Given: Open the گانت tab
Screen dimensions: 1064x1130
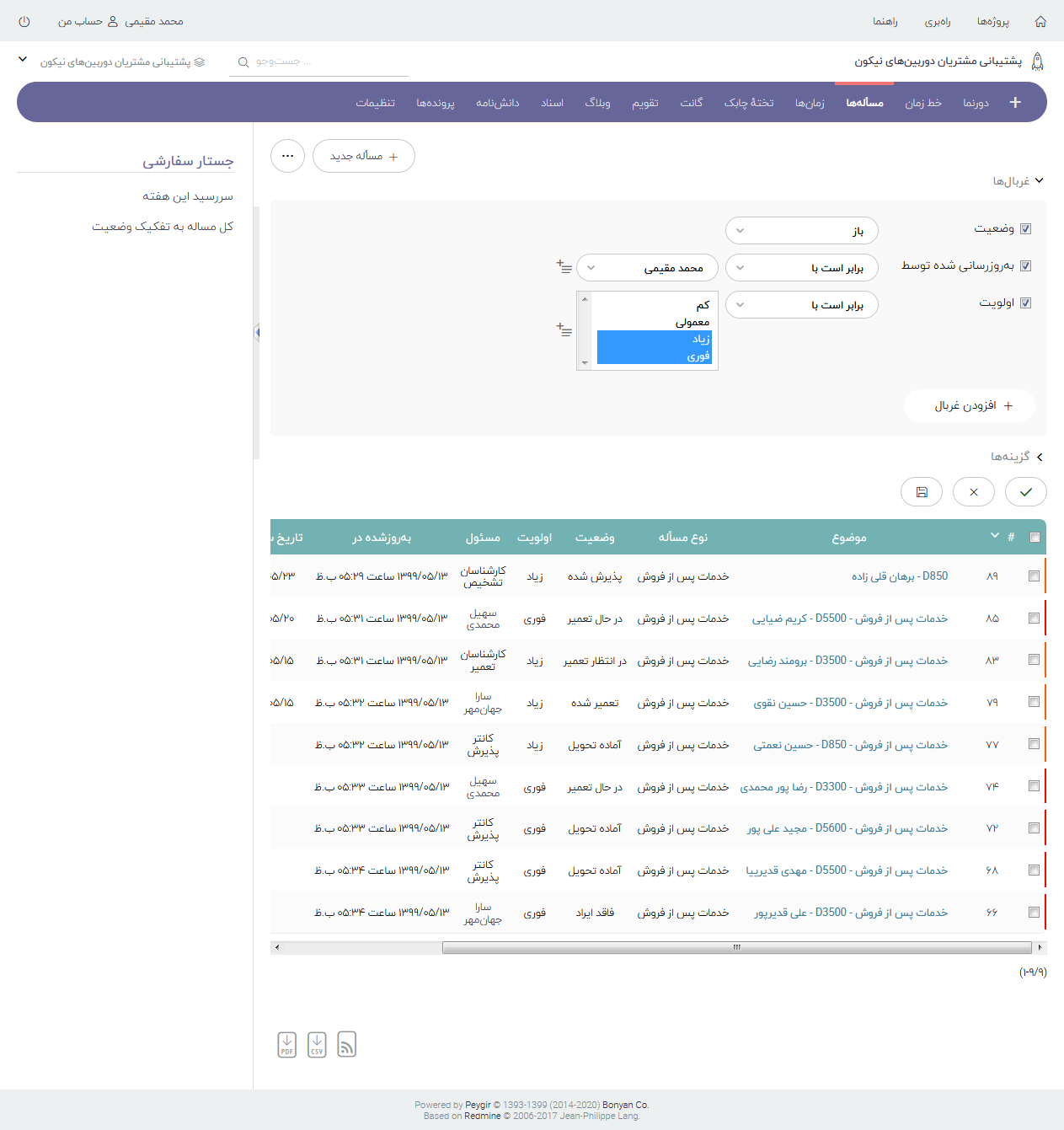Looking at the screenshot, I should (692, 103).
